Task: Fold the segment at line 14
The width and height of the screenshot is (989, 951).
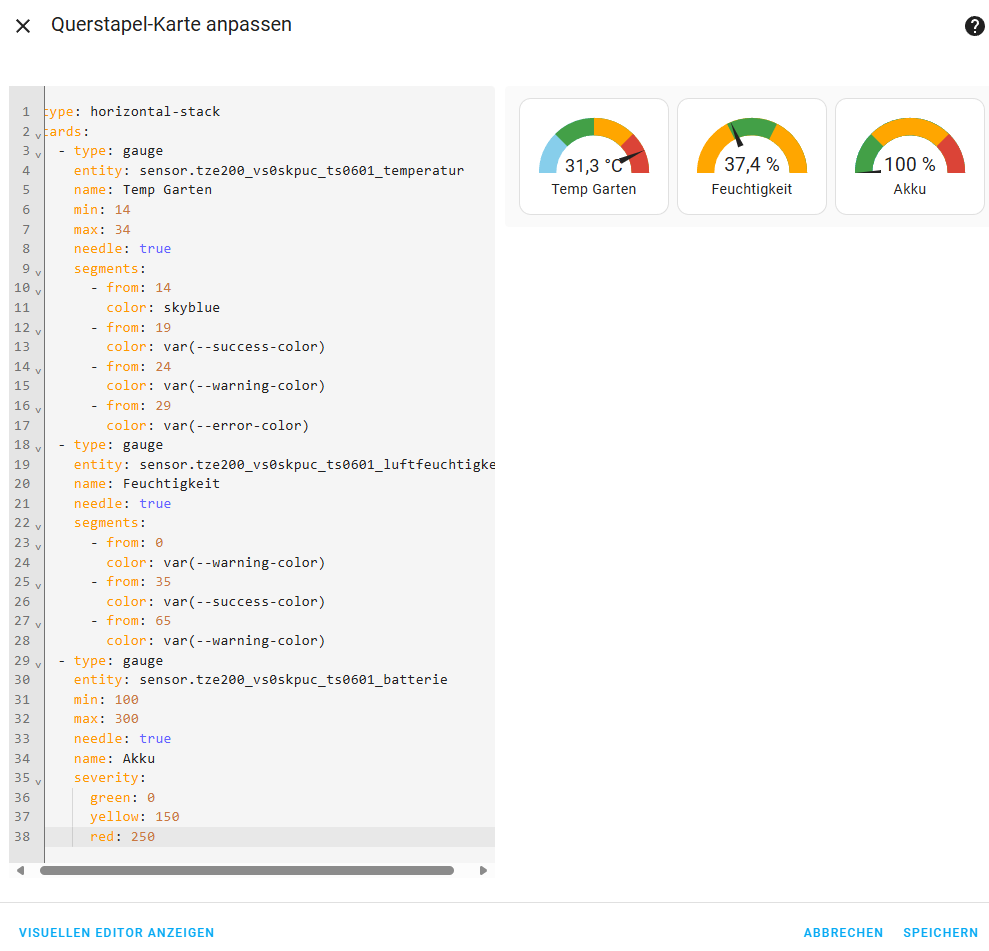Action: point(38,370)
